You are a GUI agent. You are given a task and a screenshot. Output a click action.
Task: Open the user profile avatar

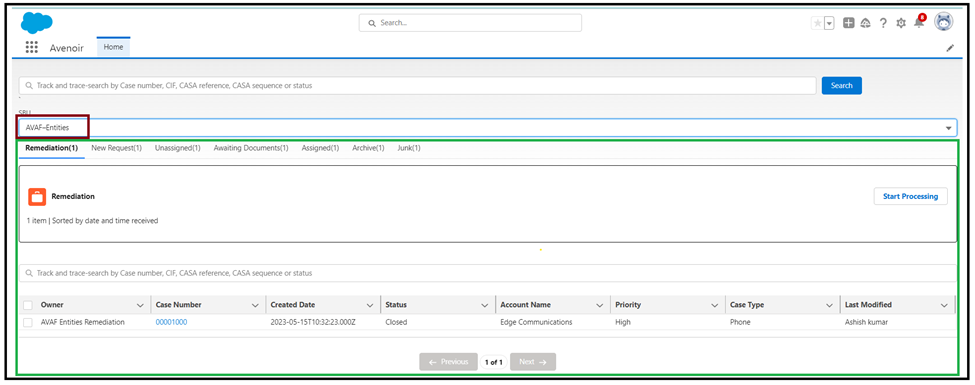click(x=943, y=22)
